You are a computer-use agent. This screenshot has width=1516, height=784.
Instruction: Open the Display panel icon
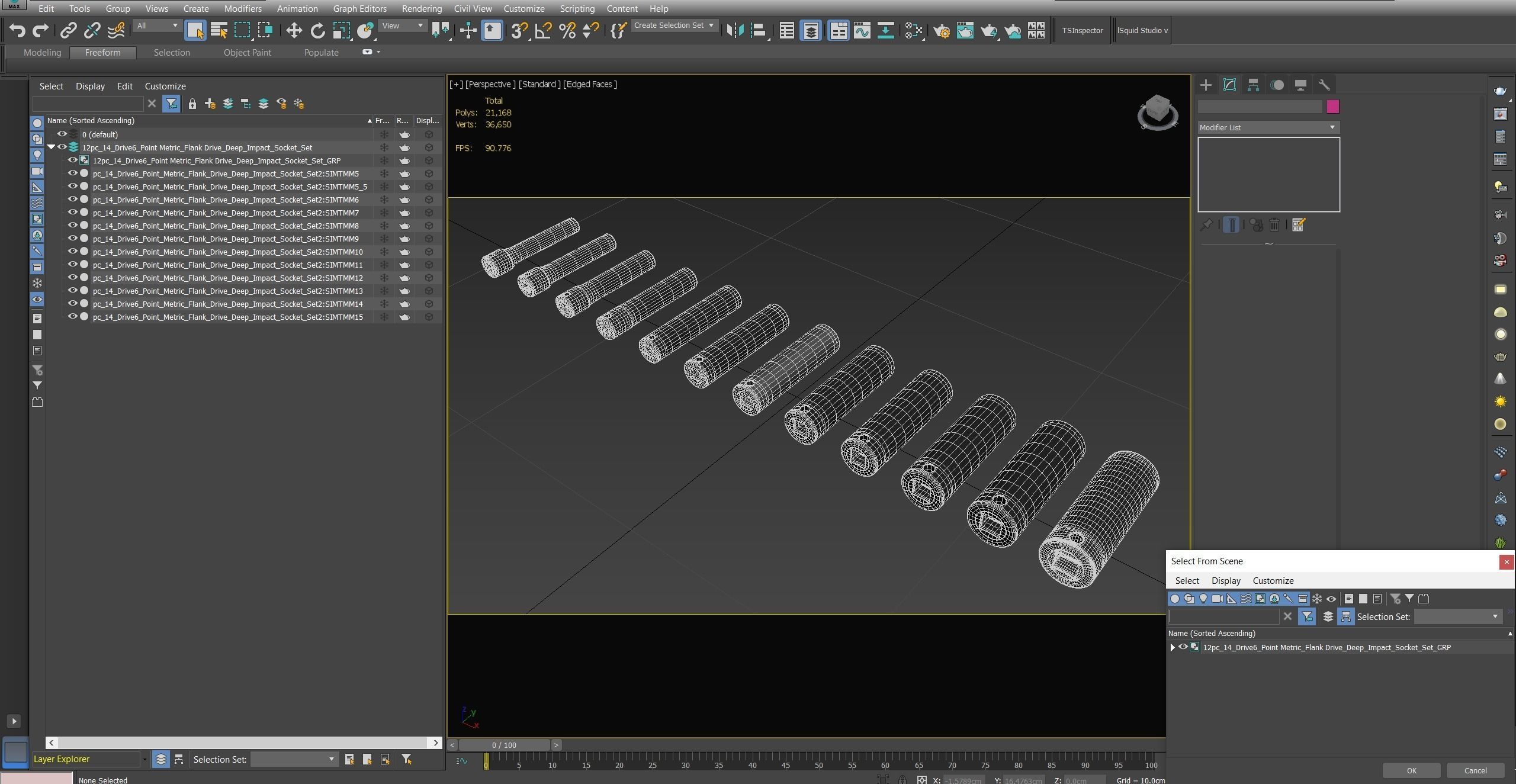coord(1300,85)
